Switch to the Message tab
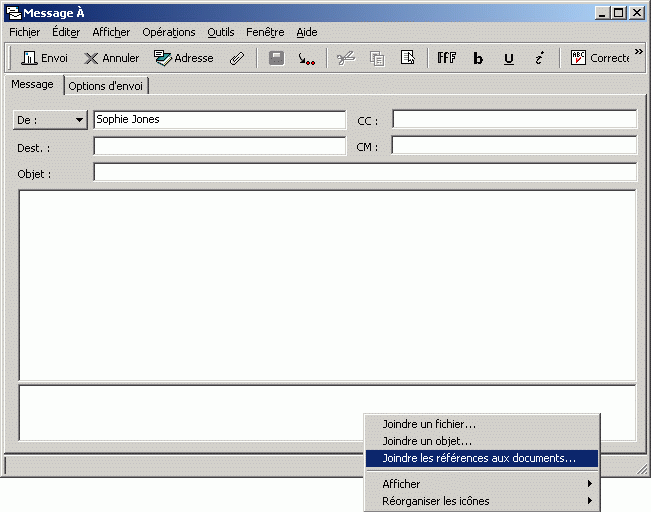The width and height of the screenshot is (651, 512). (x=32, y=84)
